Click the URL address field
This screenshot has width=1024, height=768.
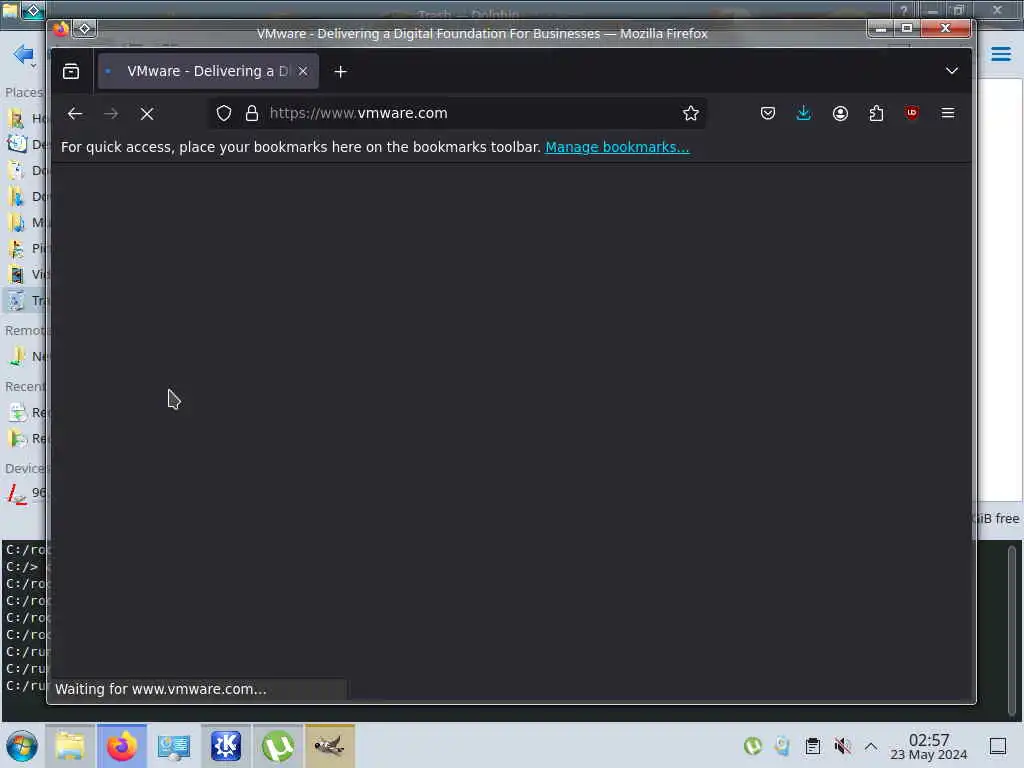tap(457, 113)
